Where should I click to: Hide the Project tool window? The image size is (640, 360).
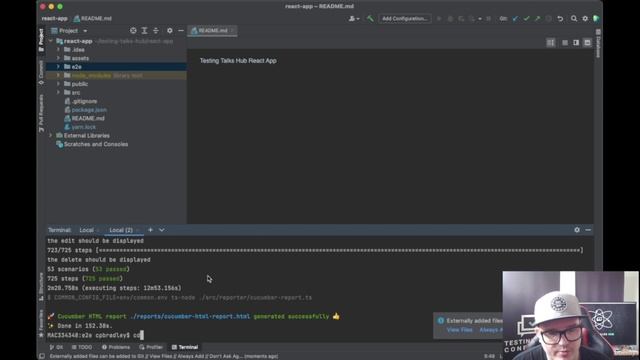pos(181,31)
